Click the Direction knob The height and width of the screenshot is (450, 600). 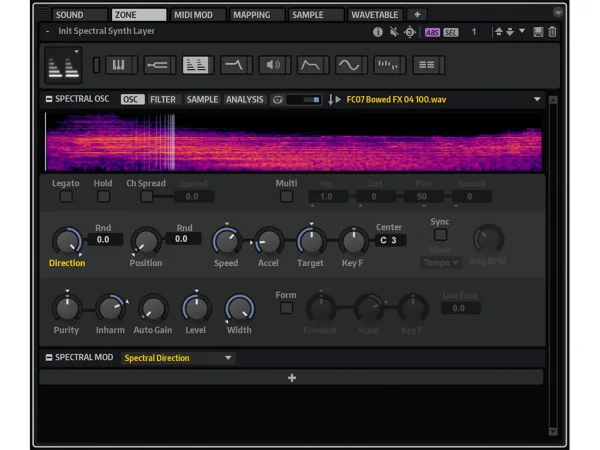pyautogui.click(x=66, y=241)
